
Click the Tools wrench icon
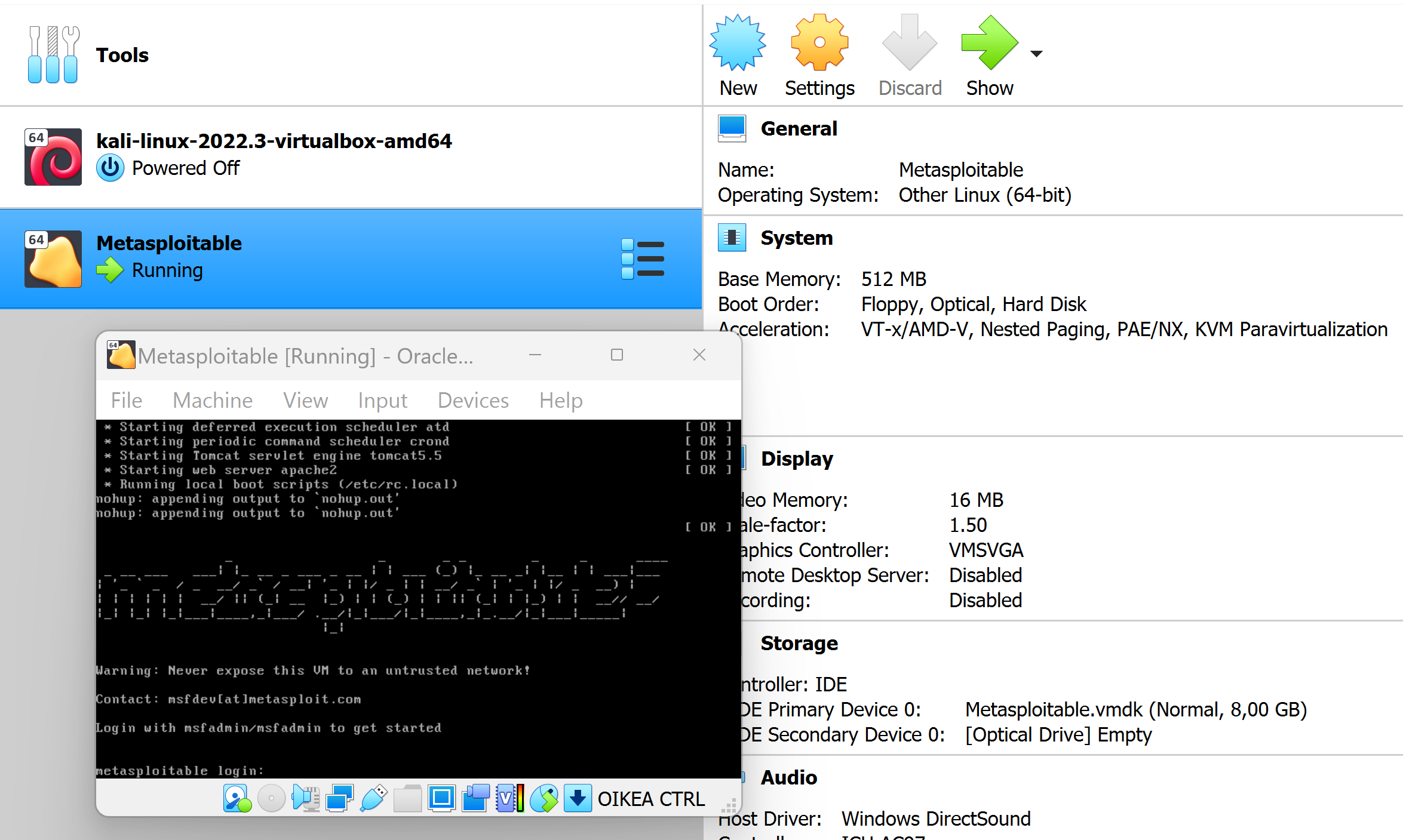tap(53, 55)
